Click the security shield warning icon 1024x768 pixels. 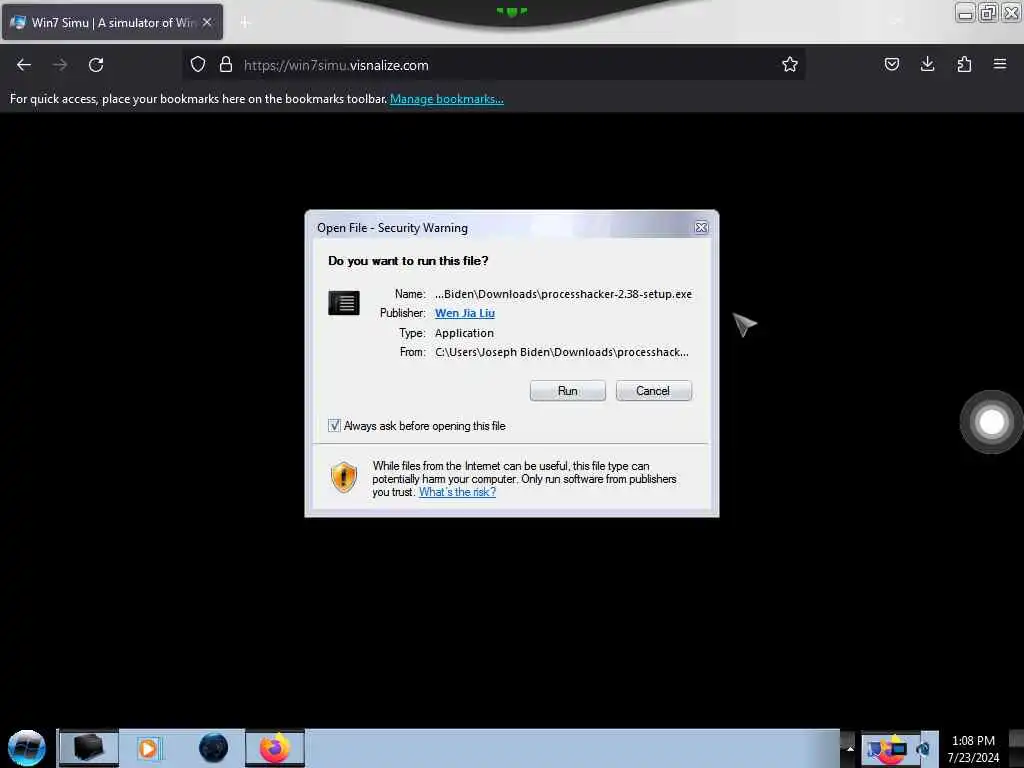(344, 477)
